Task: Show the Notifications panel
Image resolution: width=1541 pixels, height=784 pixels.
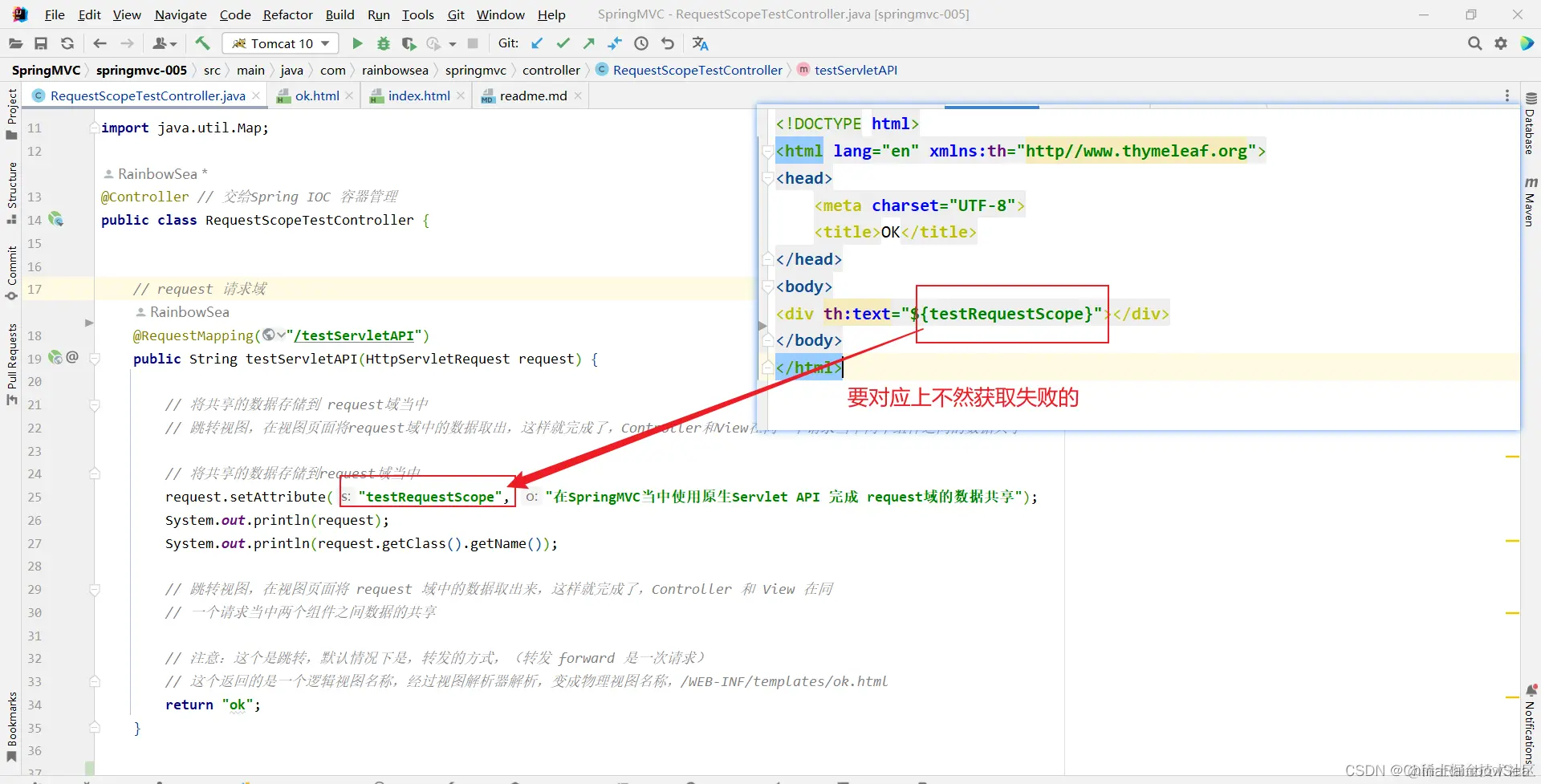Action: pos(1531,725)
